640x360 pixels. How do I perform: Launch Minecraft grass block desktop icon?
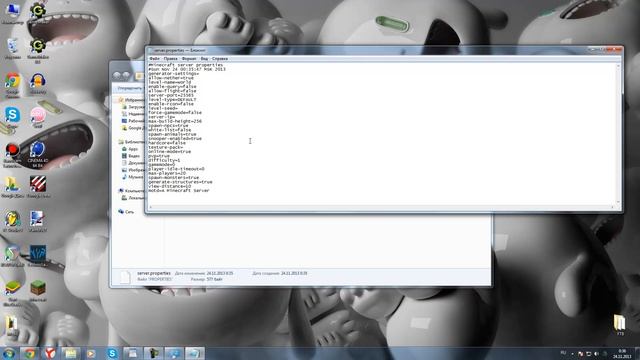(38, 291)
